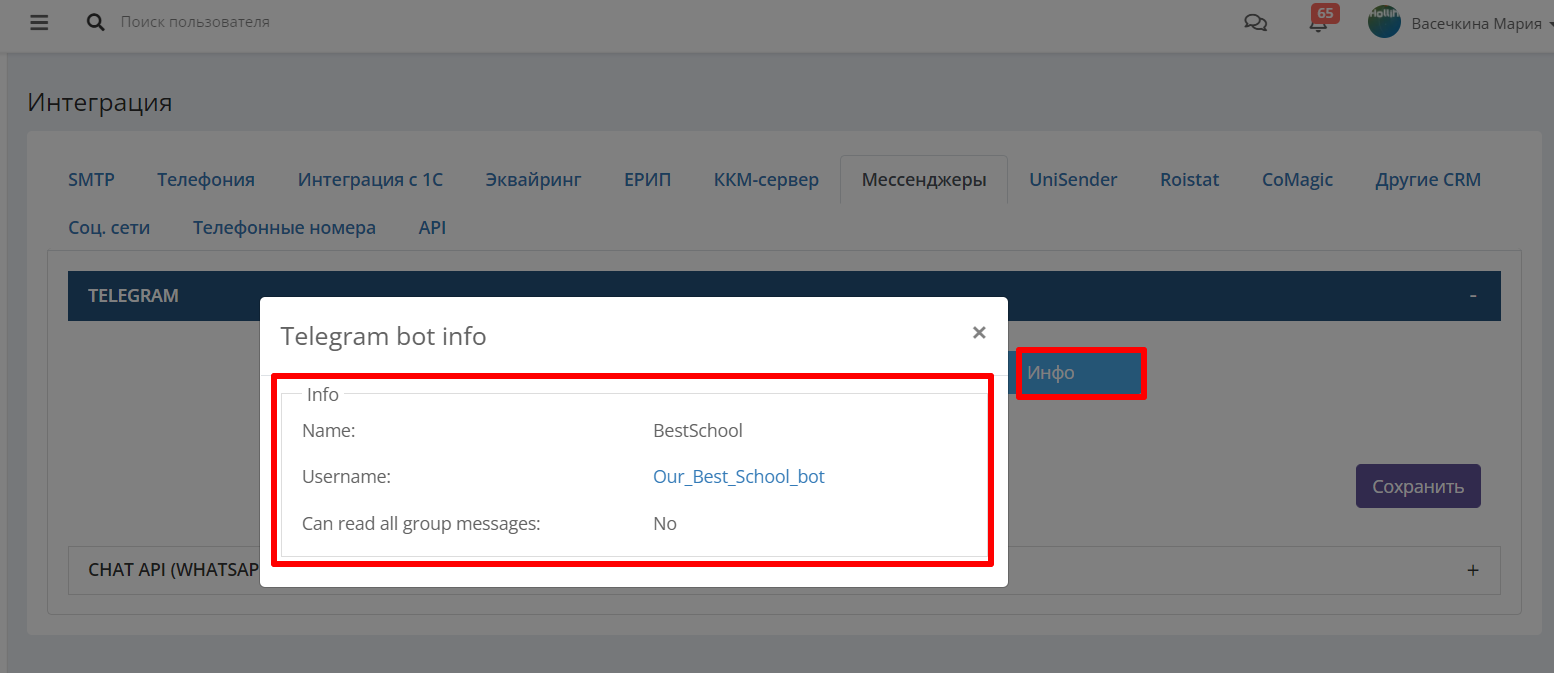Close the Telegram bot info dialog
The image size is (1554, 673).
(x=979, y=333)
